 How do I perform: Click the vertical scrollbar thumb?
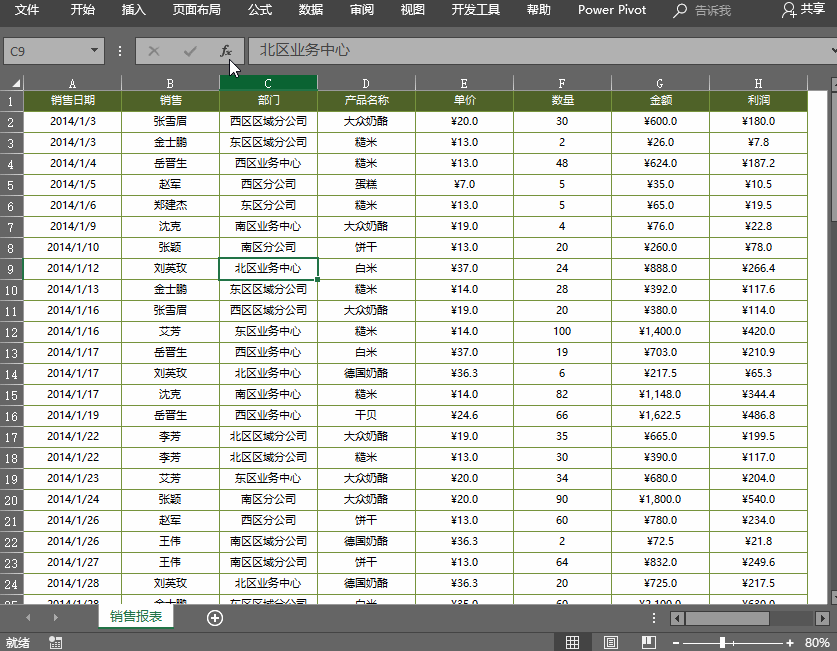(834, 155)
